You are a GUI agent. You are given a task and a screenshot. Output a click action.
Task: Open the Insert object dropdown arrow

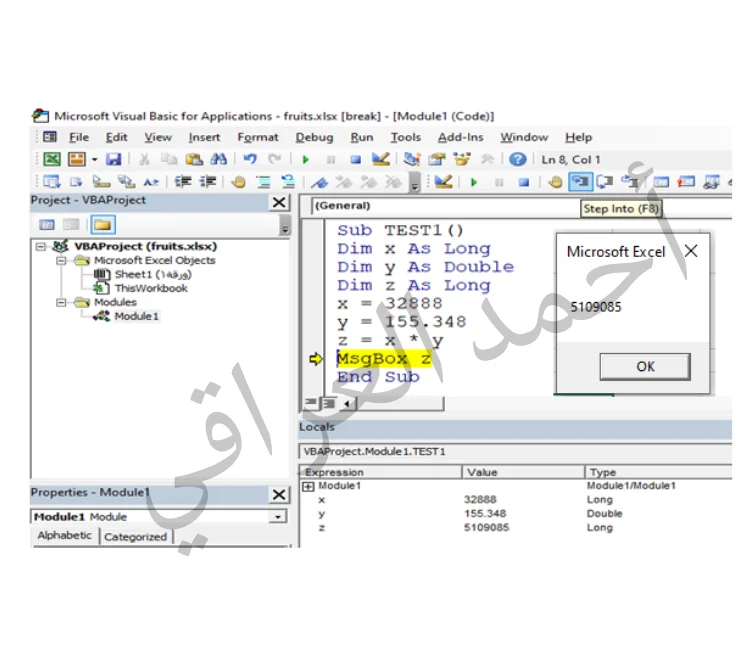tap(94, 159)
